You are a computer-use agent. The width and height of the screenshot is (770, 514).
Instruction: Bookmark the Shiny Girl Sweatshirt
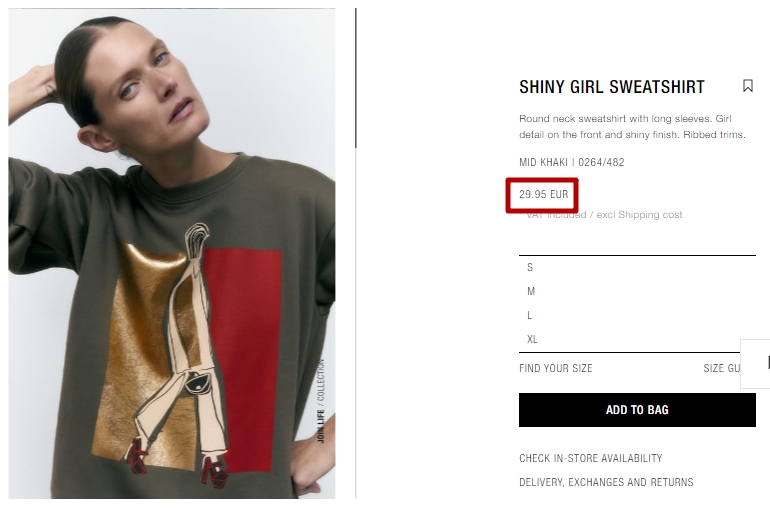coord(747,86)
